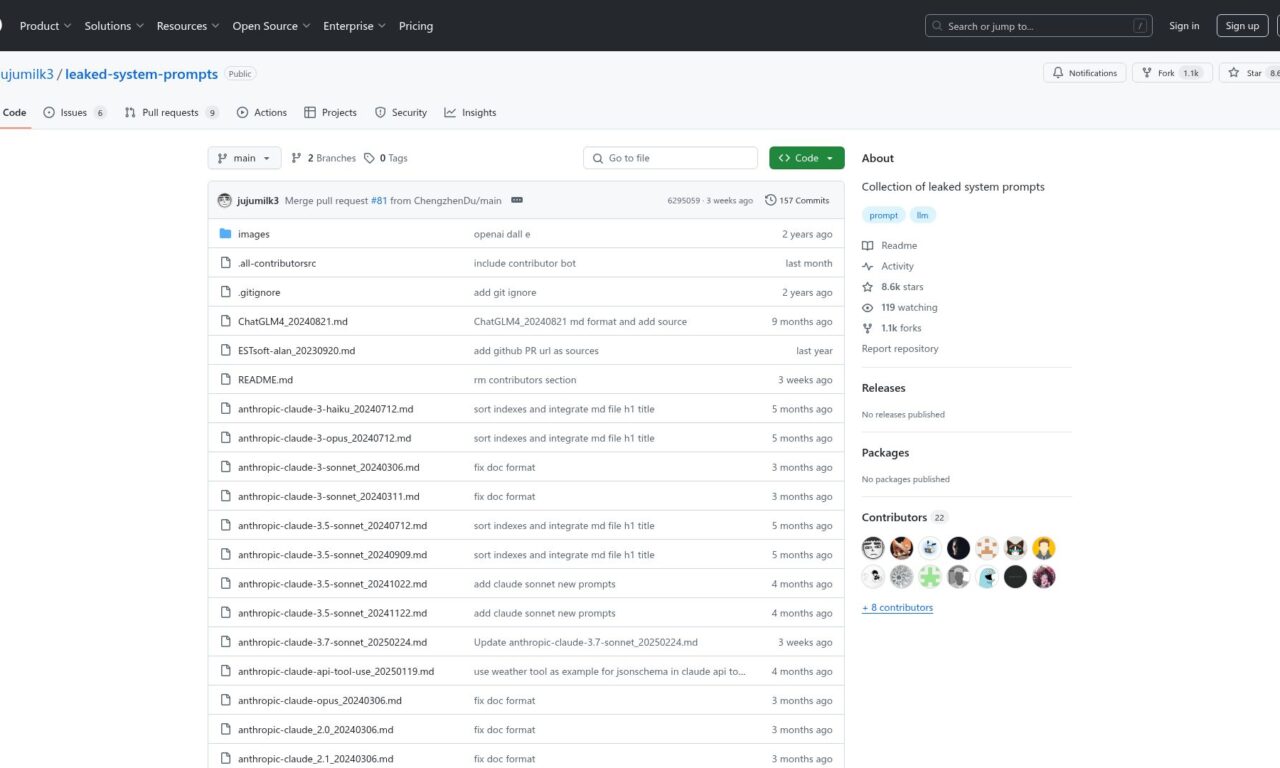Switch to the Actions tab
This screenshot has height=768, width=1280.
[262, 113]
